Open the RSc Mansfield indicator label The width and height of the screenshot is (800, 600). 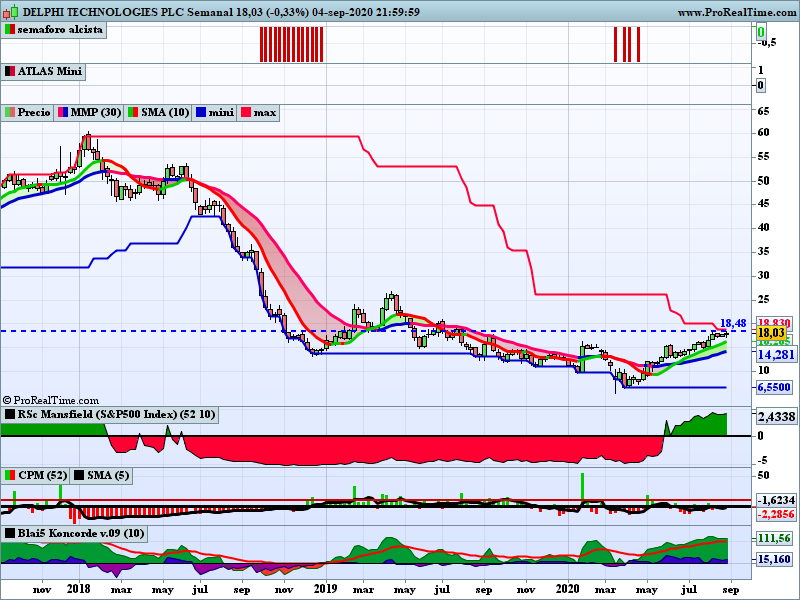click(x=116, y=414)
